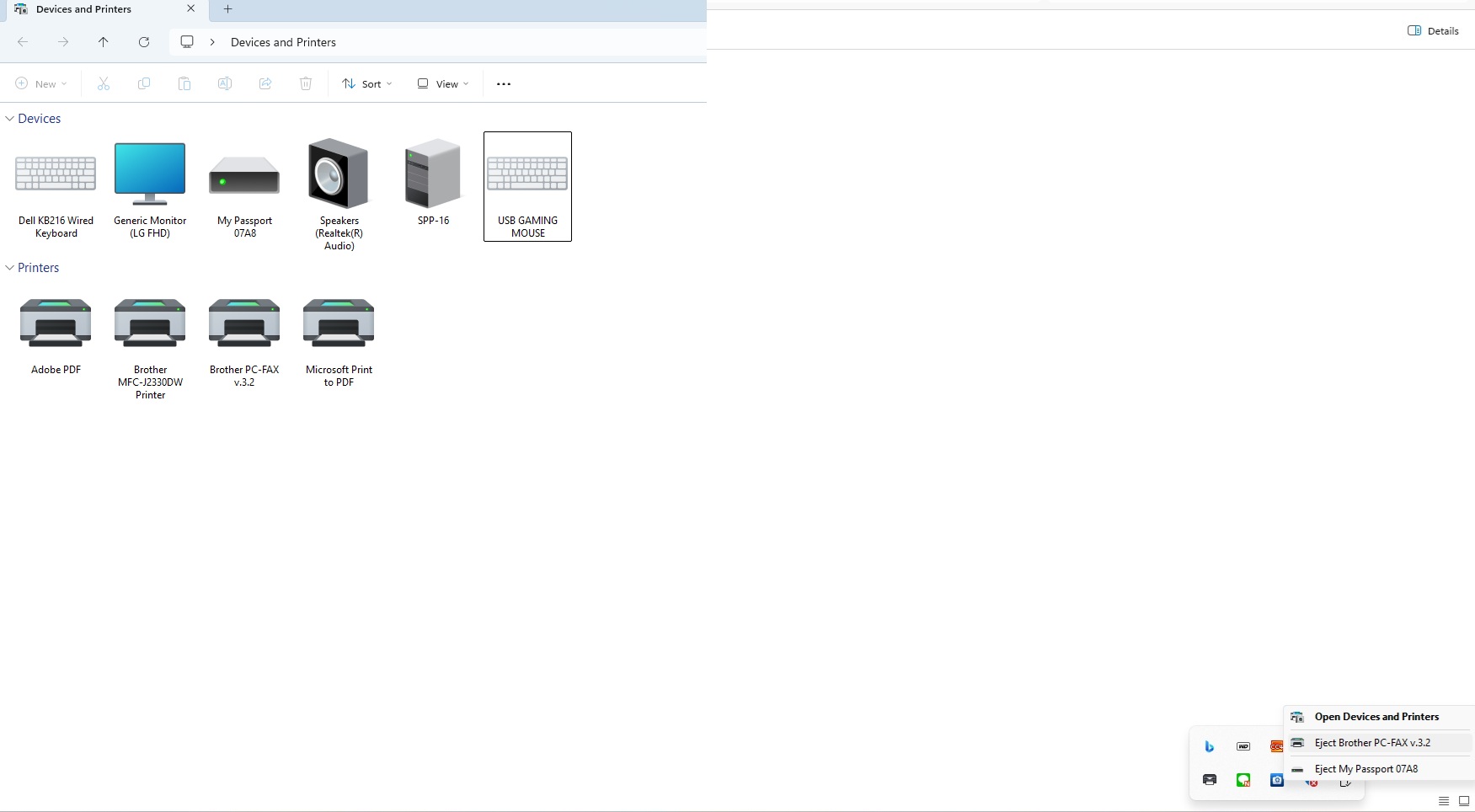Click the green chat bubble tray icon
The image size is (1475, 812).
[x=1243, y=780]
